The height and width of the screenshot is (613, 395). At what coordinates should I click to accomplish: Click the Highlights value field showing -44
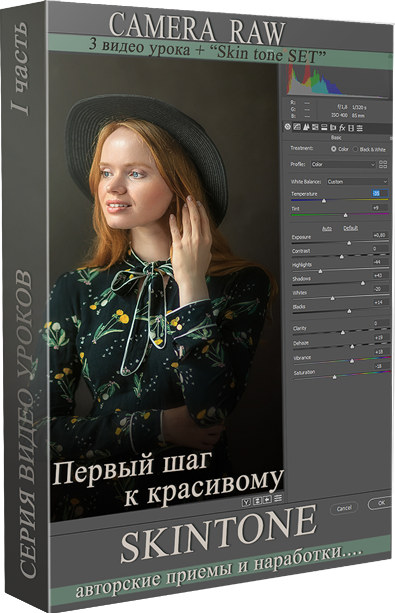[380, 262]
